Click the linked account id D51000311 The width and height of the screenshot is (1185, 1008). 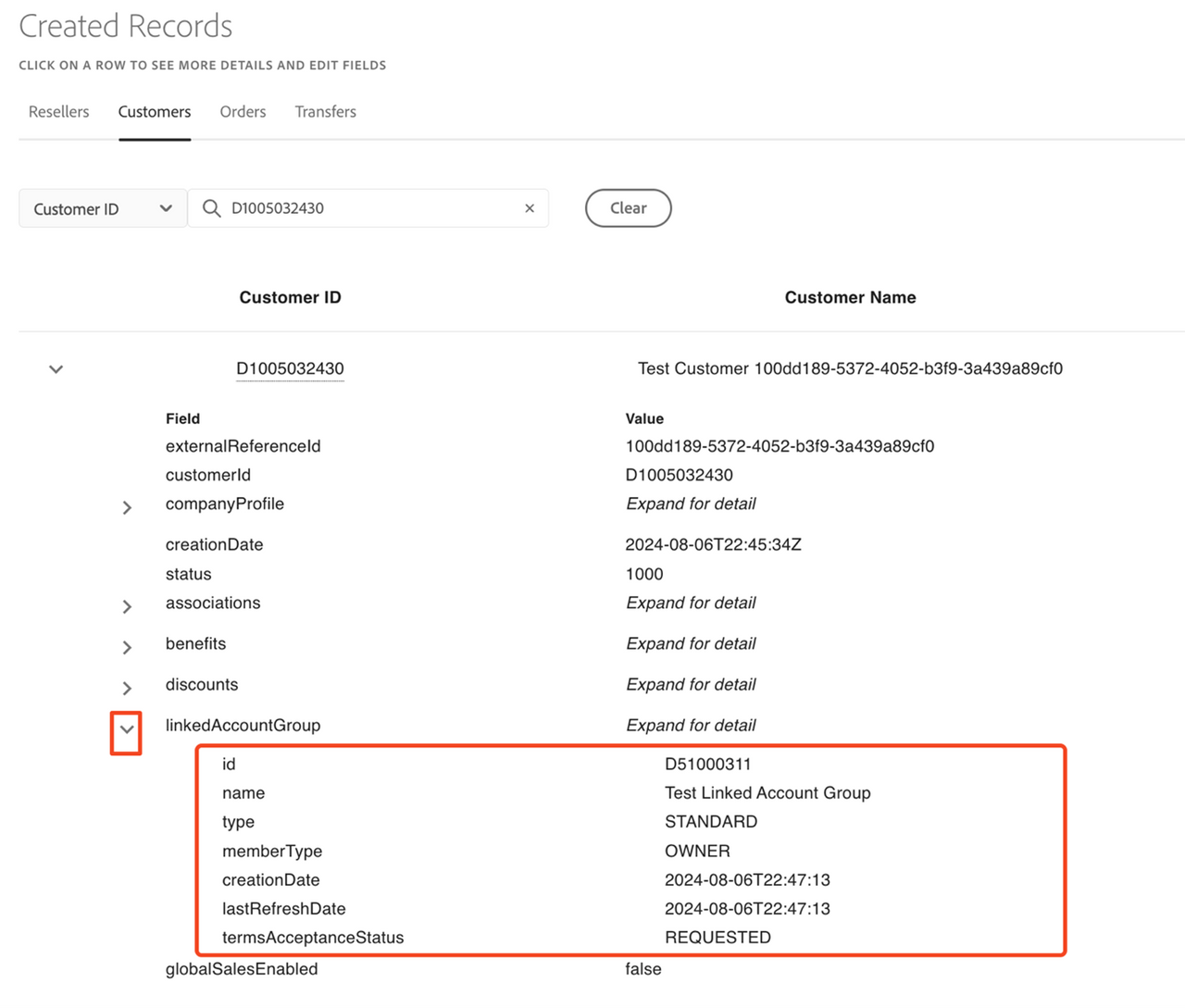pyautogui.click(x=707, y=765)
